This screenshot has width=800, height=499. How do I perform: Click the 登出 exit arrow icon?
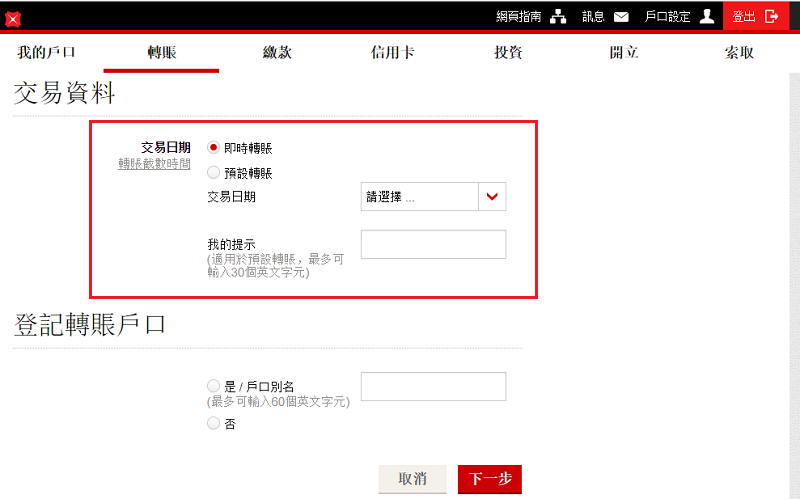coord(771,16)
